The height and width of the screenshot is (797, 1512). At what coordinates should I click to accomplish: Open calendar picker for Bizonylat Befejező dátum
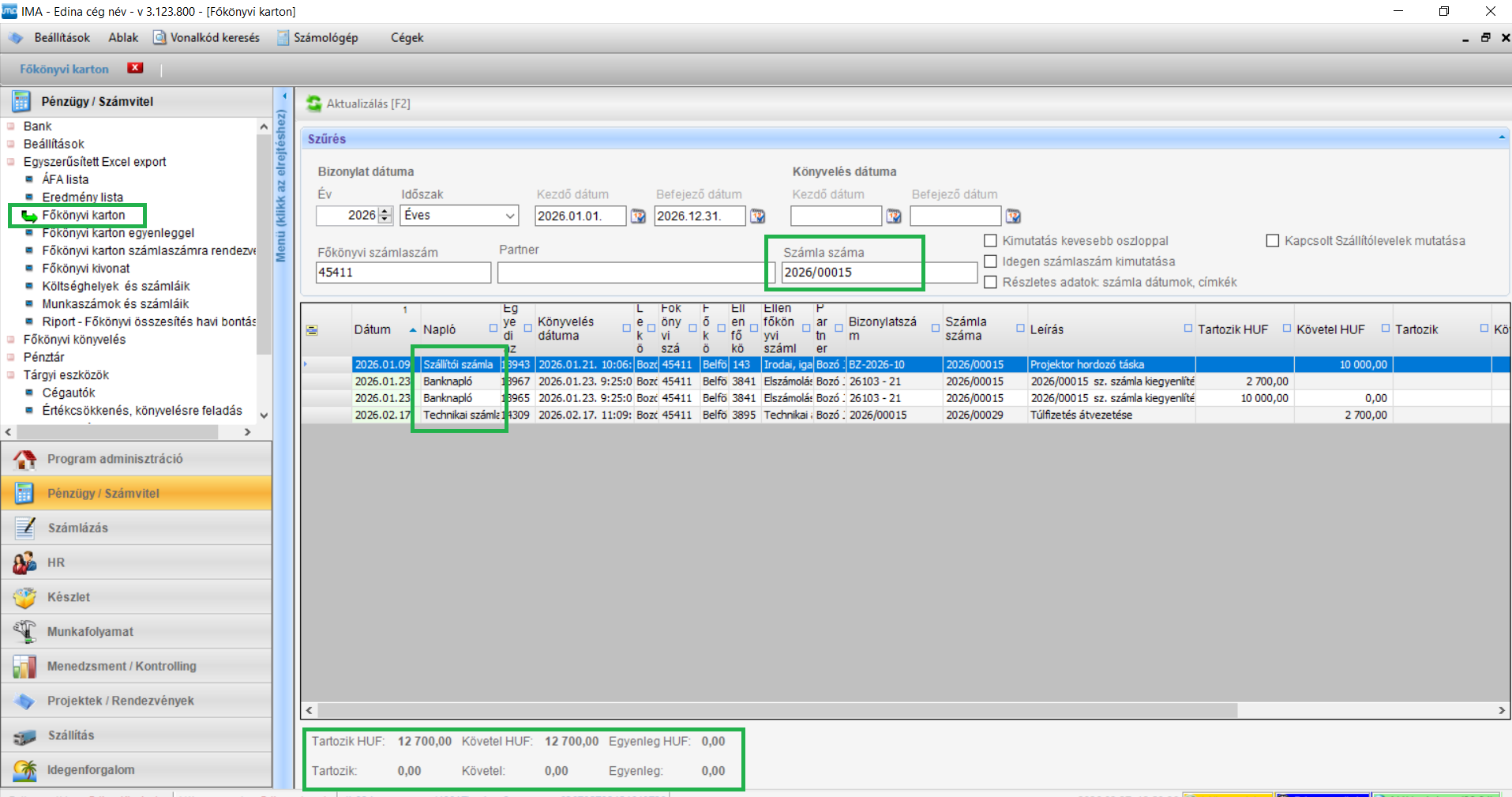click(x=757, y=216)
